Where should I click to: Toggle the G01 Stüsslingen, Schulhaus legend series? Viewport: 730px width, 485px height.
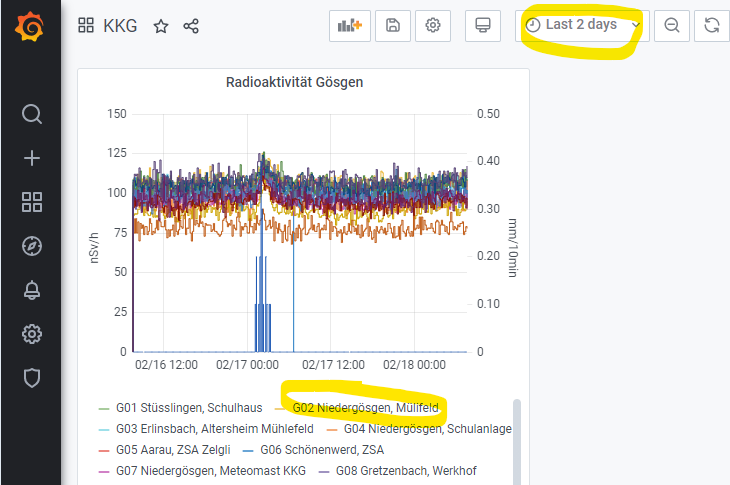[189, 408]
